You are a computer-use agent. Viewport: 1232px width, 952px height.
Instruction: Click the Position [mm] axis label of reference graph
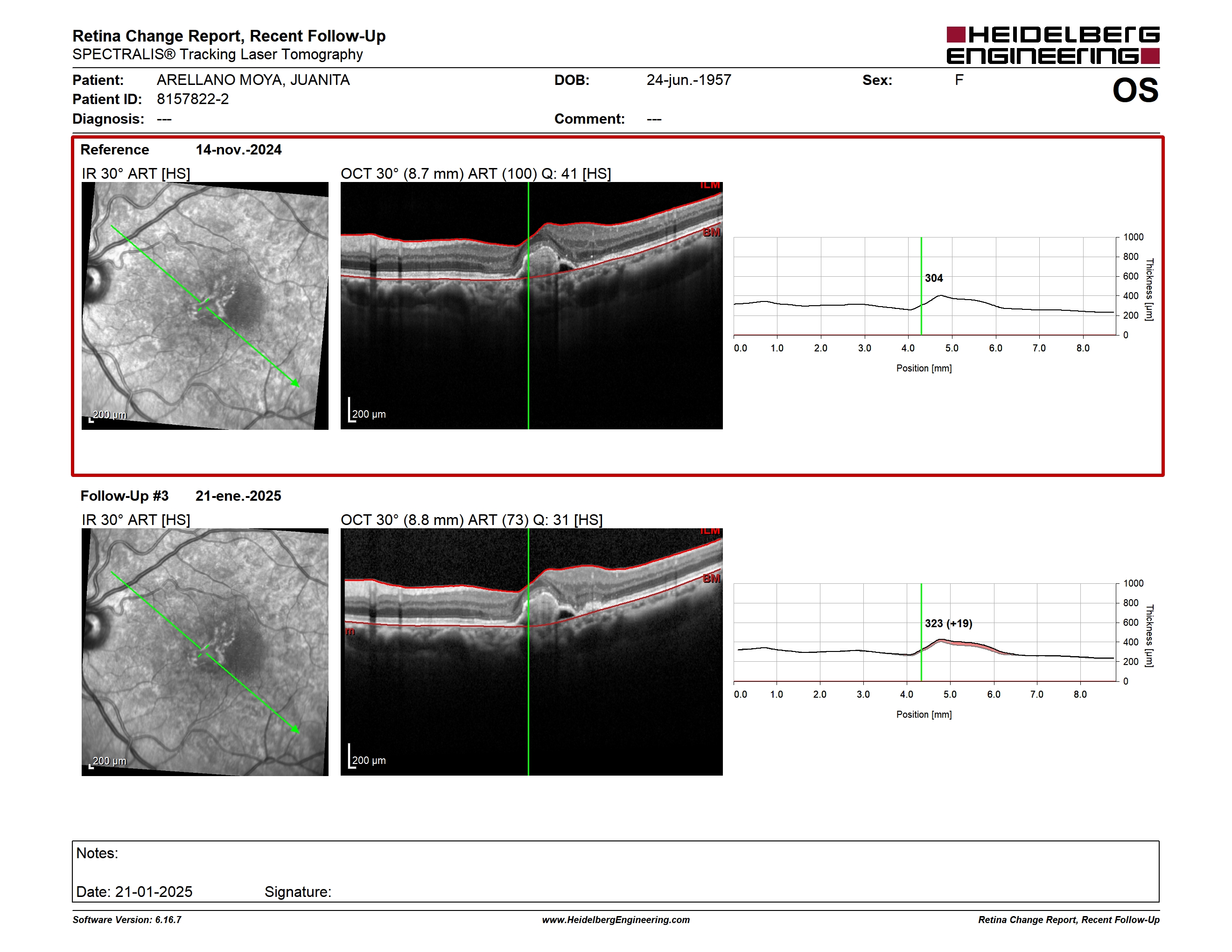tap(924, 368)
